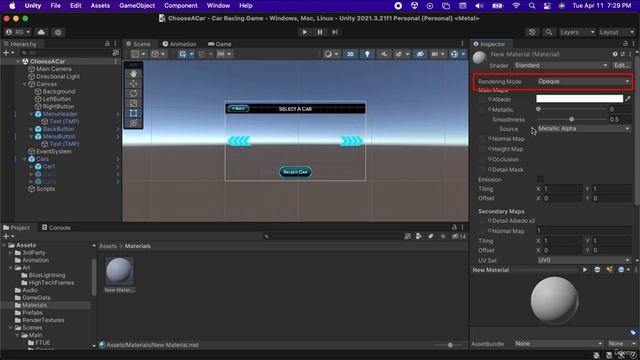Screen dimensions: 640x360
Task: Select the Scale tool in Scene overlay
Action: click(x=133, y=103)
